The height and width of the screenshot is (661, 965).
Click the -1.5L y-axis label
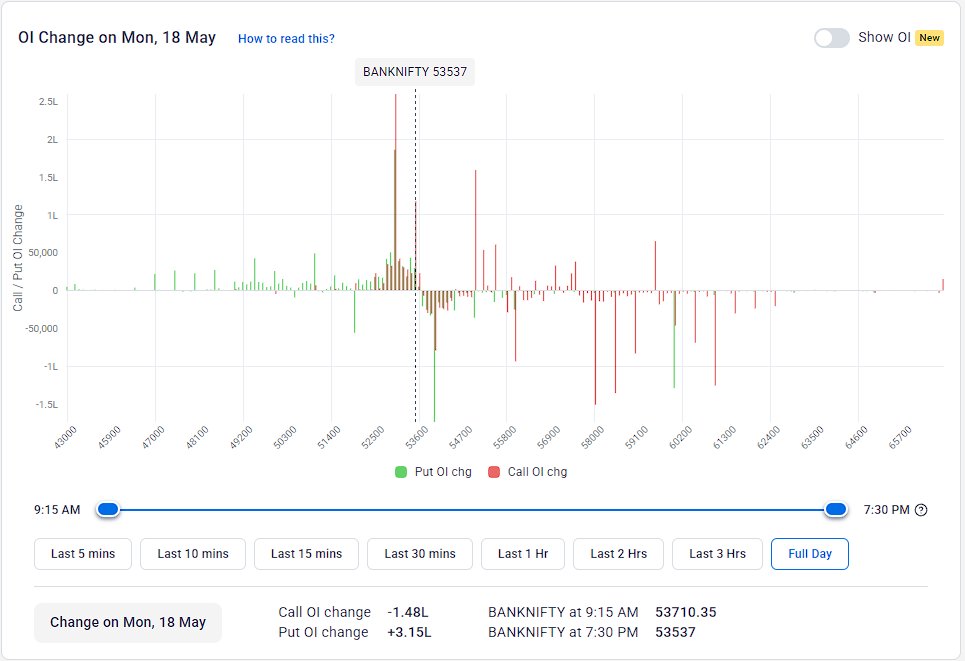tap(46, 404)
